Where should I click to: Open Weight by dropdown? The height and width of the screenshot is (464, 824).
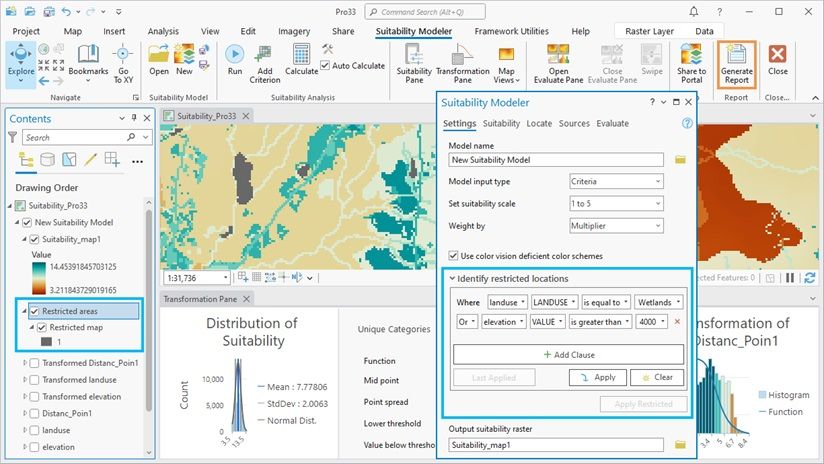click(616, 226)
